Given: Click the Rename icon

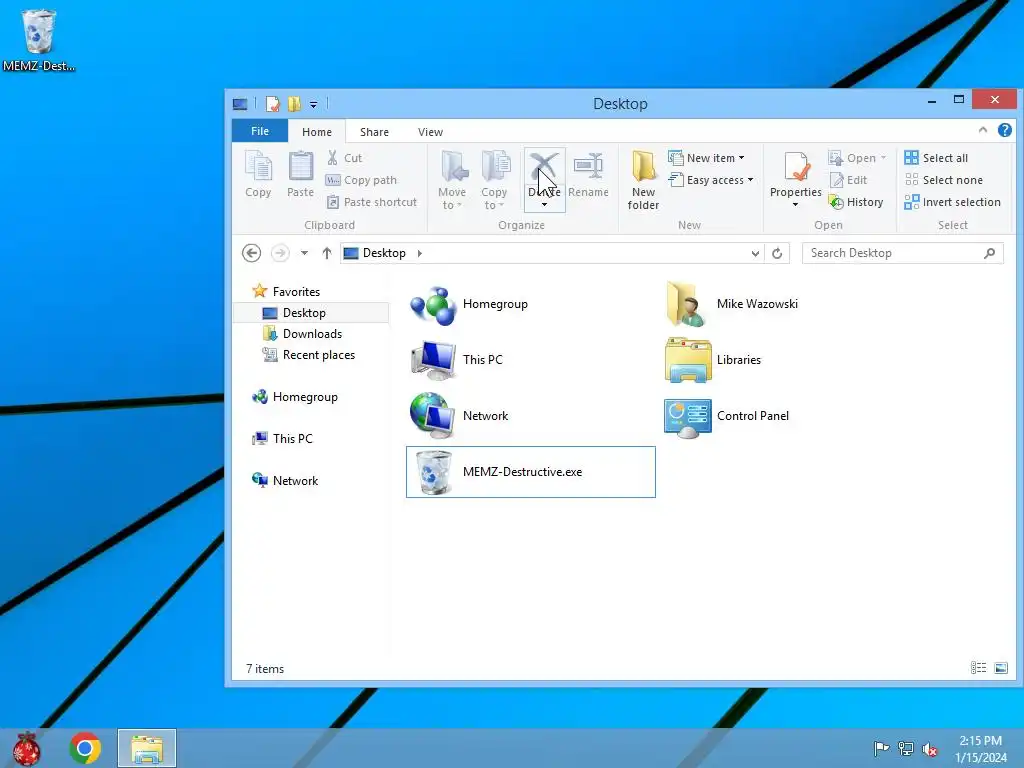Looking at the screenshot, I should (x=588, y=167).
